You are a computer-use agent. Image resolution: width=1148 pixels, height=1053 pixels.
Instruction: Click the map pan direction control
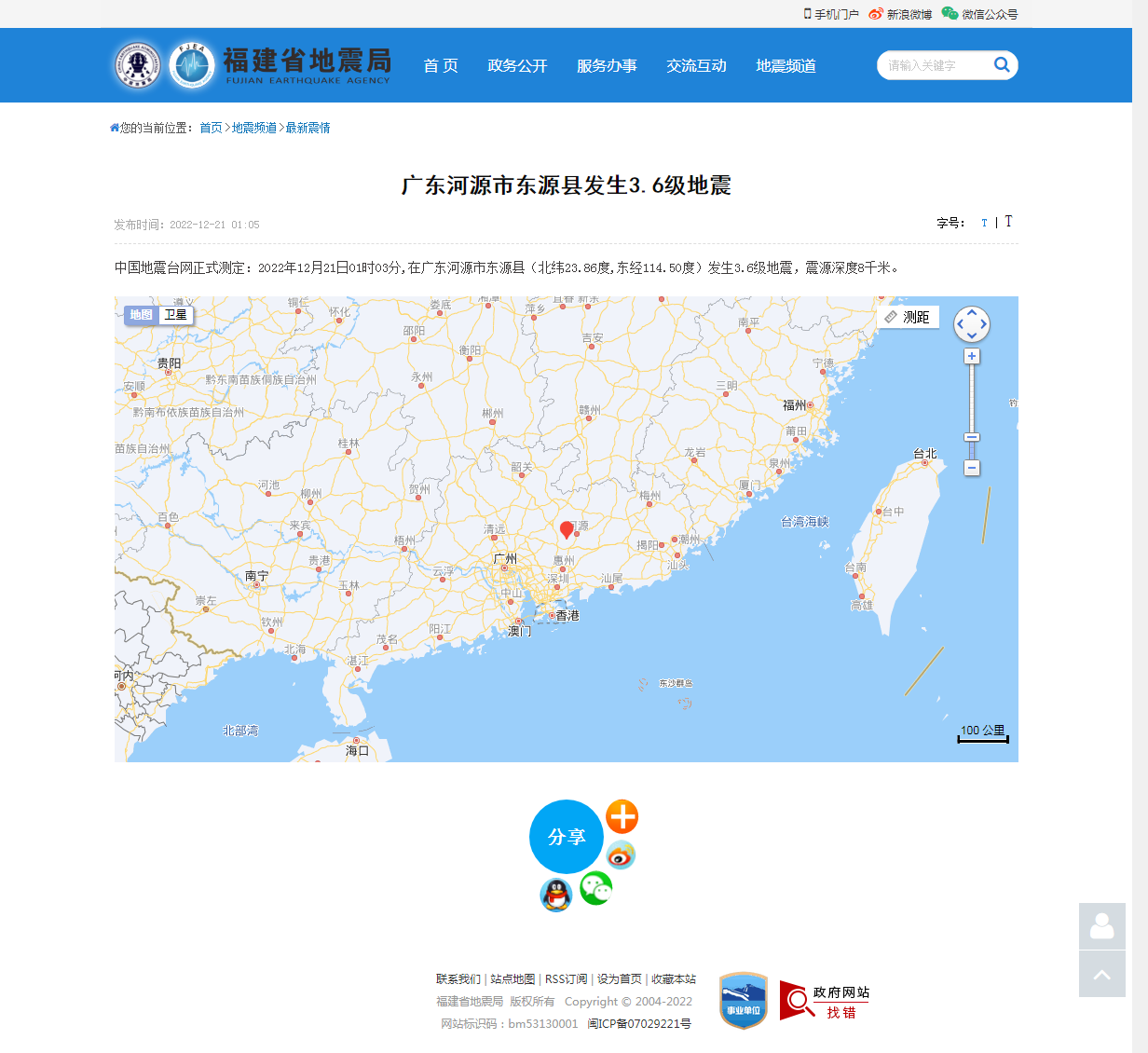point(972,324)
